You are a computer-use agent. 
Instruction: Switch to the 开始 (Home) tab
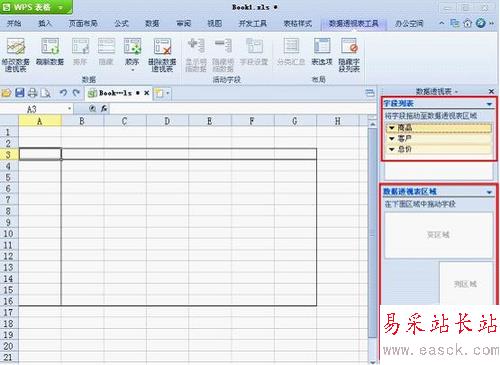14,23
